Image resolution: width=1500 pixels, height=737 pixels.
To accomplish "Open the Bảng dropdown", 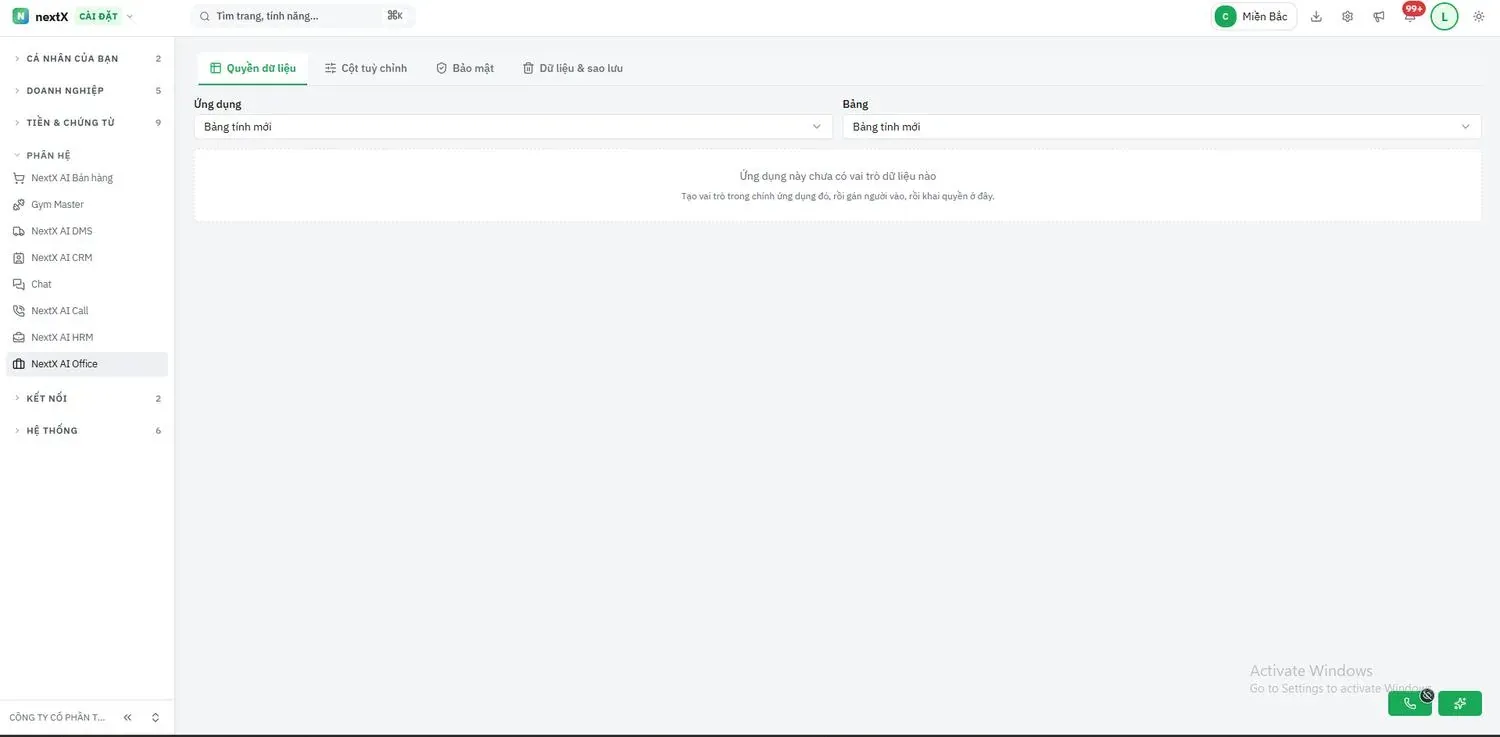I will coord(1162,127).
